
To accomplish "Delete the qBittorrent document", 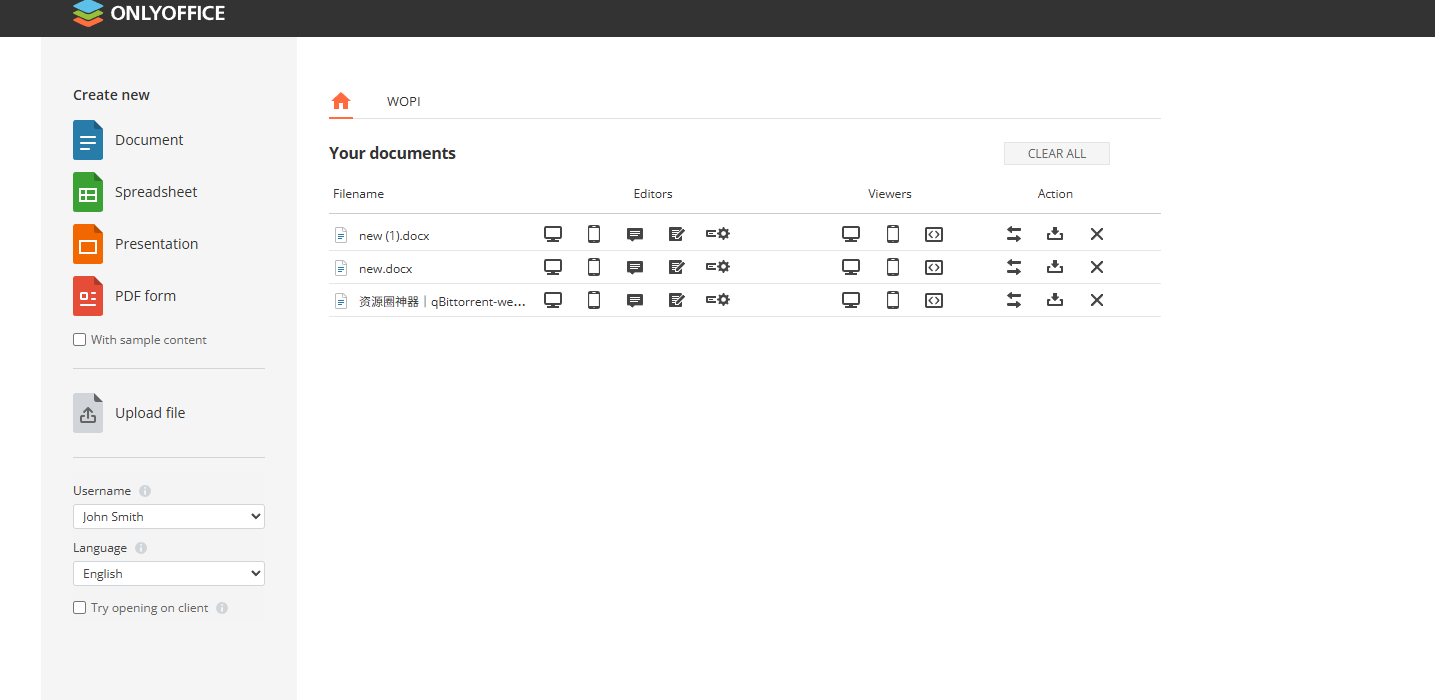I will tap(1097, 300).
